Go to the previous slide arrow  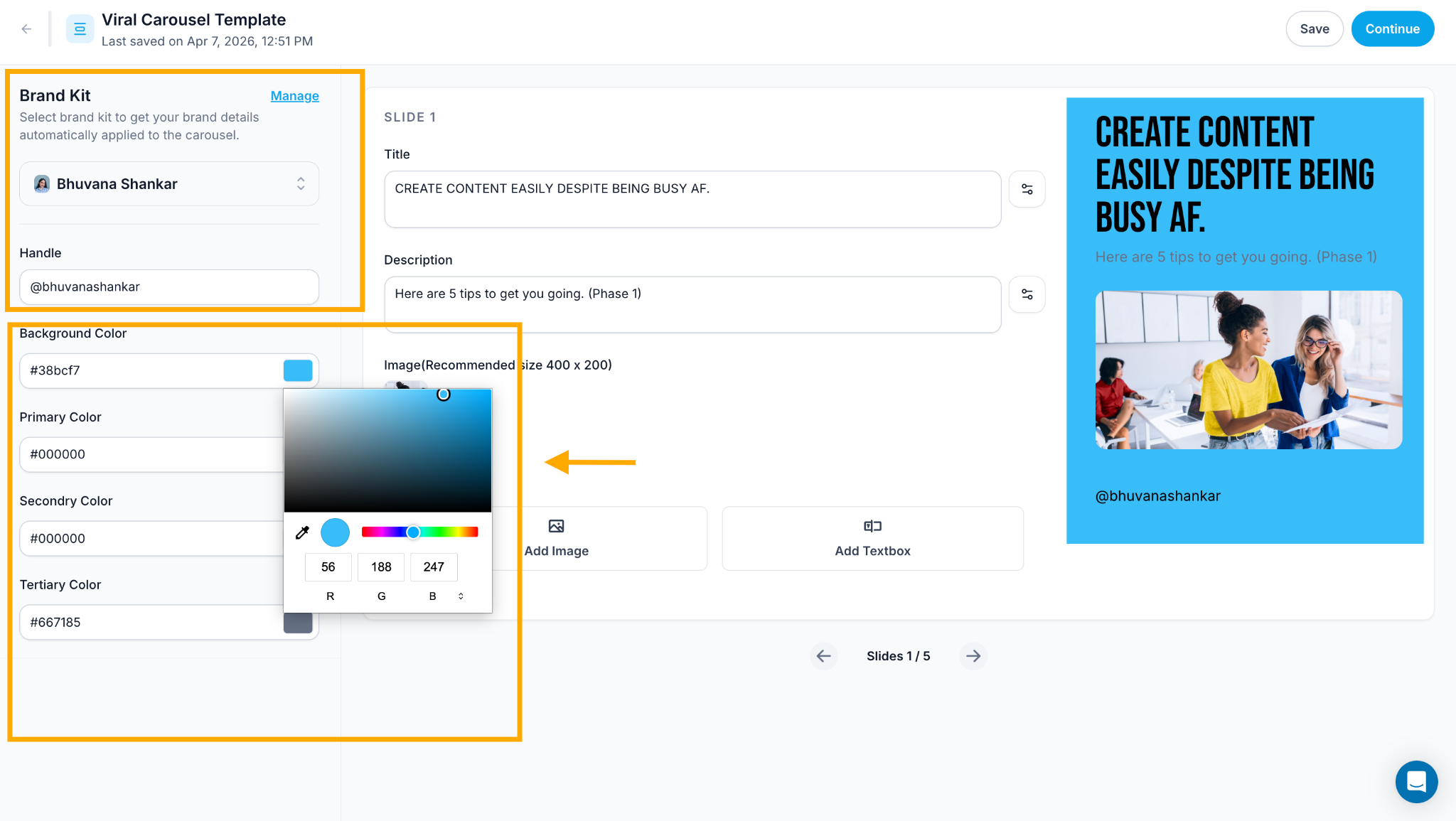823,656
